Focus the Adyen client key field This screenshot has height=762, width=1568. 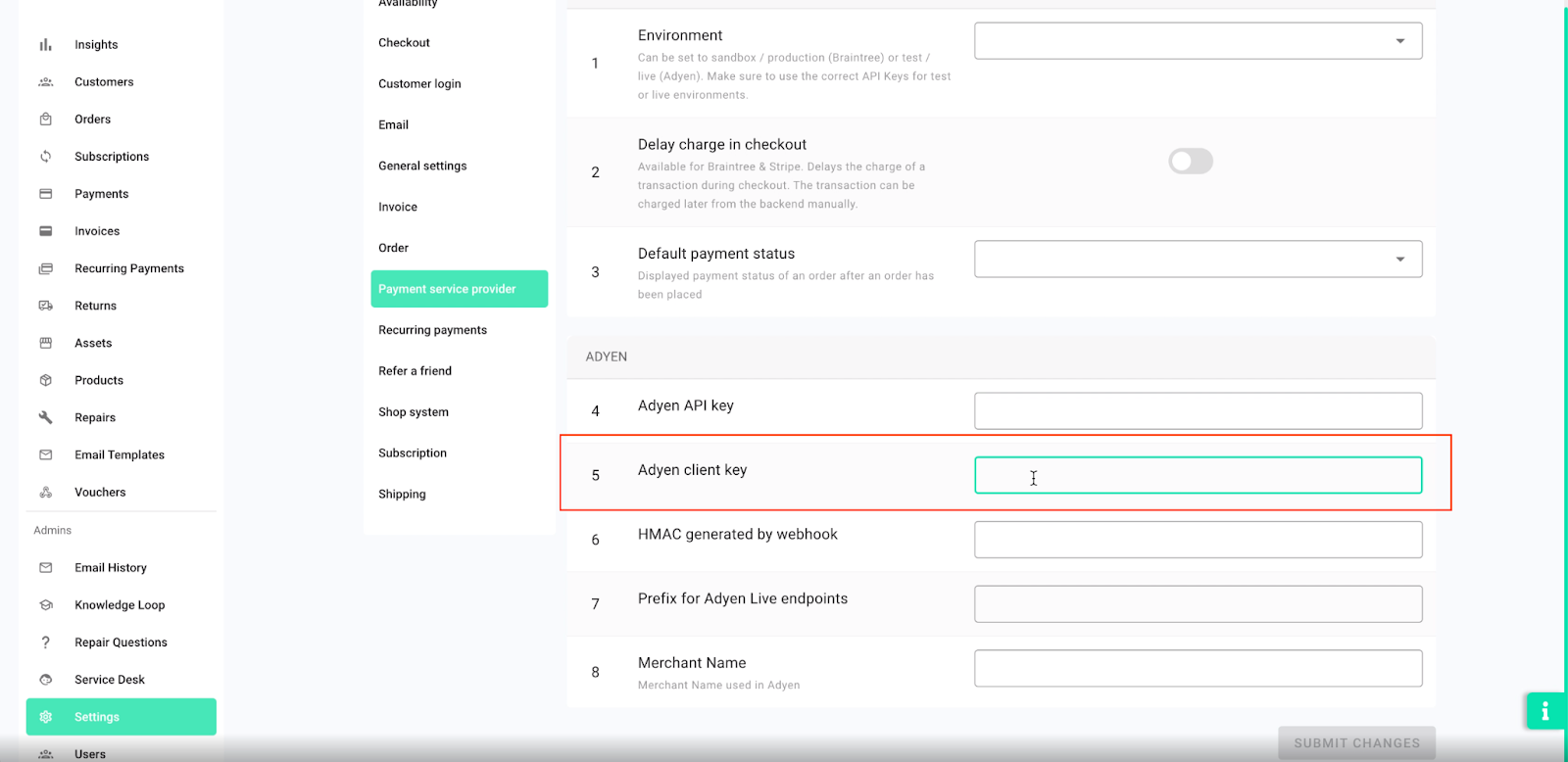(x=1198, y=475)
